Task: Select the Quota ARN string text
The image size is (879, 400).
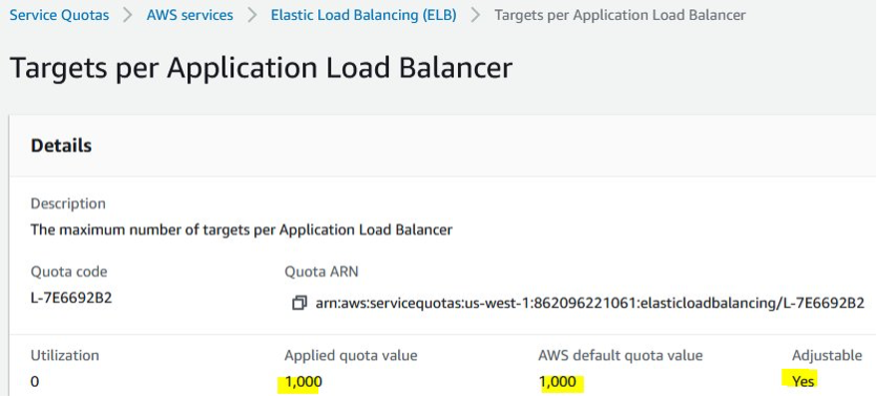Action: [590, 304]
